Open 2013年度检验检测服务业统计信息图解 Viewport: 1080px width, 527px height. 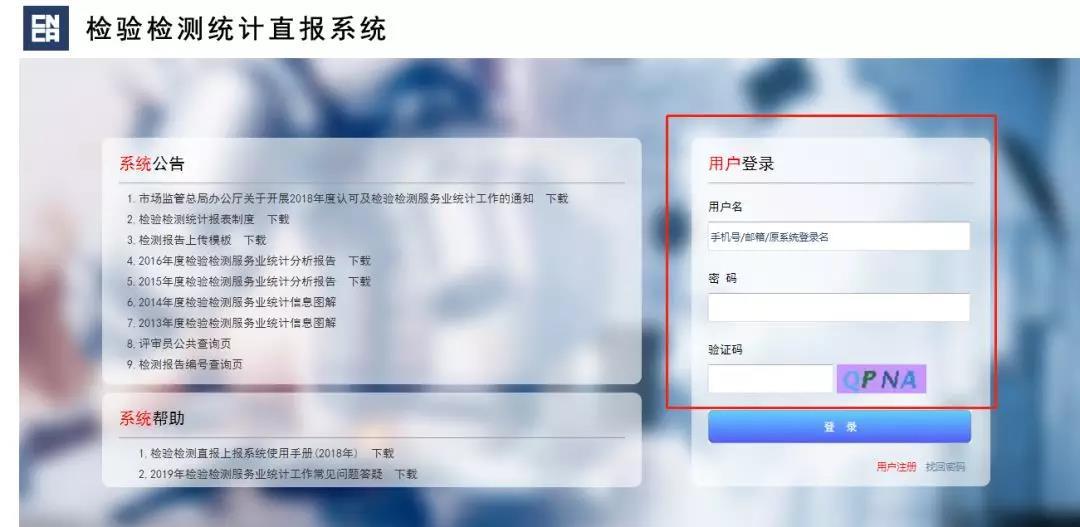pos(237,322)
